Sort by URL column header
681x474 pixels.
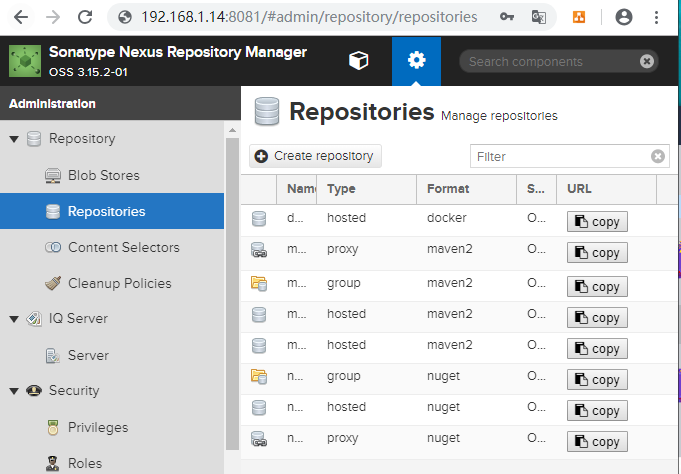(x=606, y=189)
